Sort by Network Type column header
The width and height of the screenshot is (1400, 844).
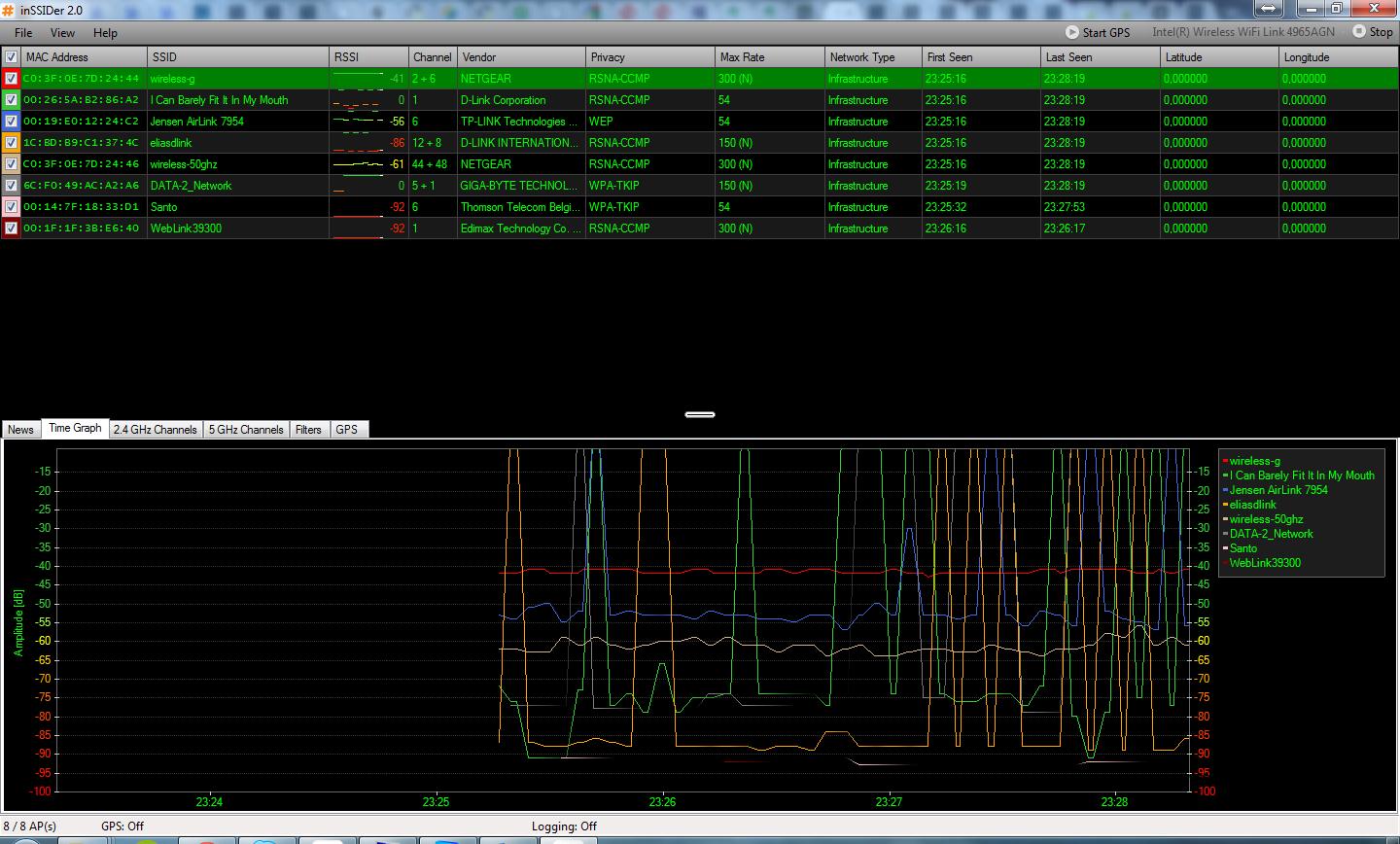pos(873,57)
